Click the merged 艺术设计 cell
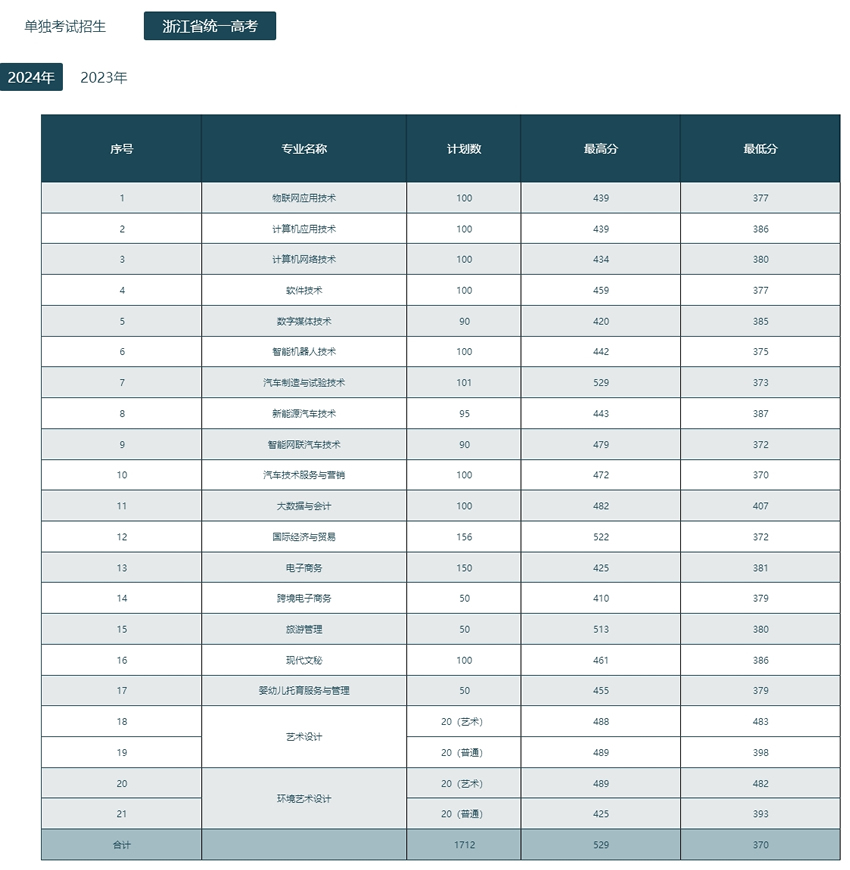850x870 pixels. 304,737
